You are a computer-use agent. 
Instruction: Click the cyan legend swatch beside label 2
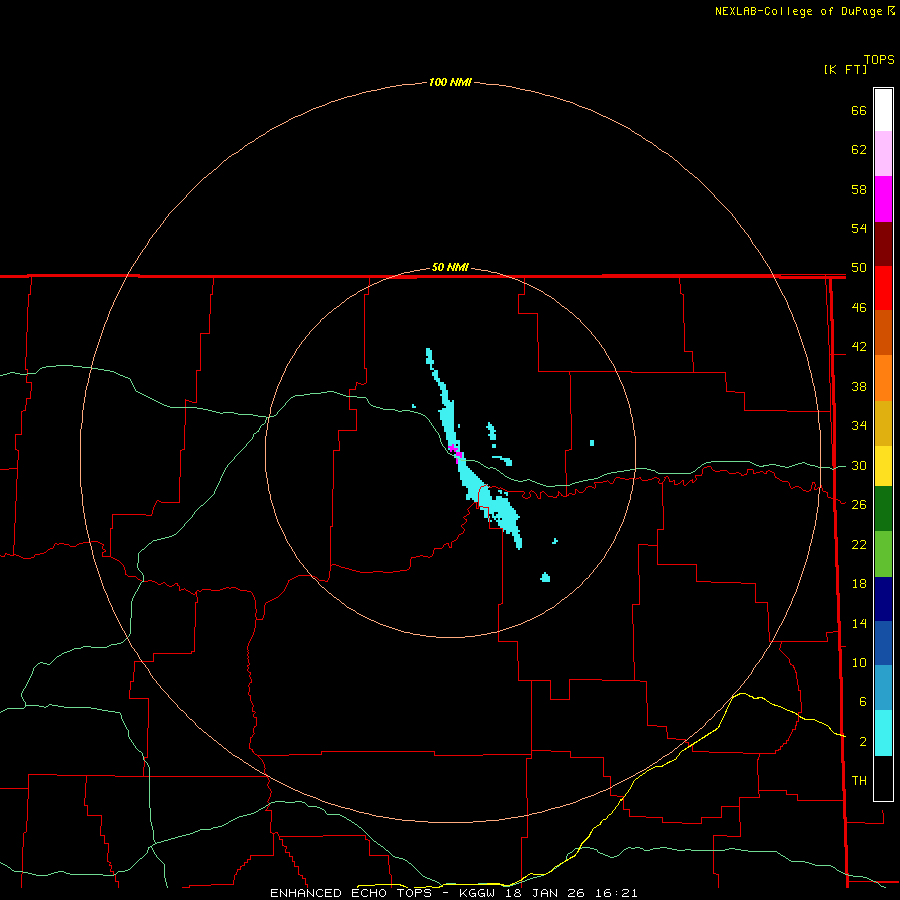(x=883, y=733)
